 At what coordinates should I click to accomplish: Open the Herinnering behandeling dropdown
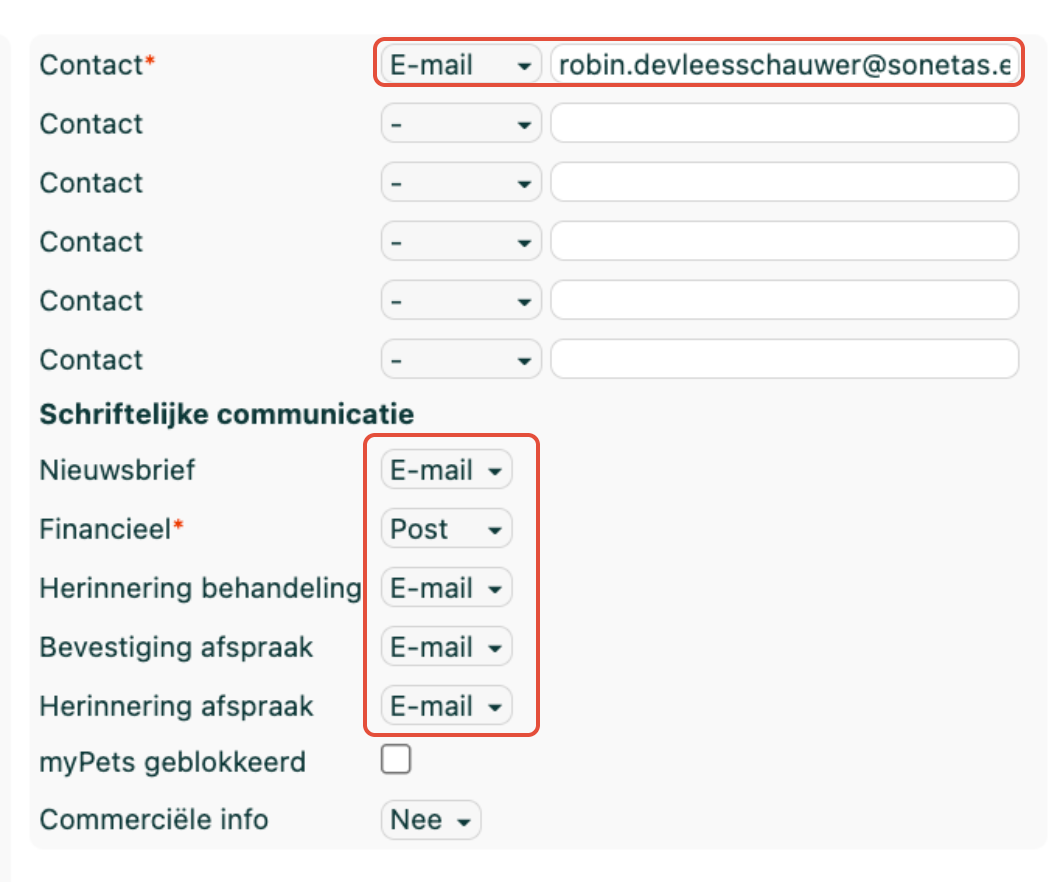(446, 587)
